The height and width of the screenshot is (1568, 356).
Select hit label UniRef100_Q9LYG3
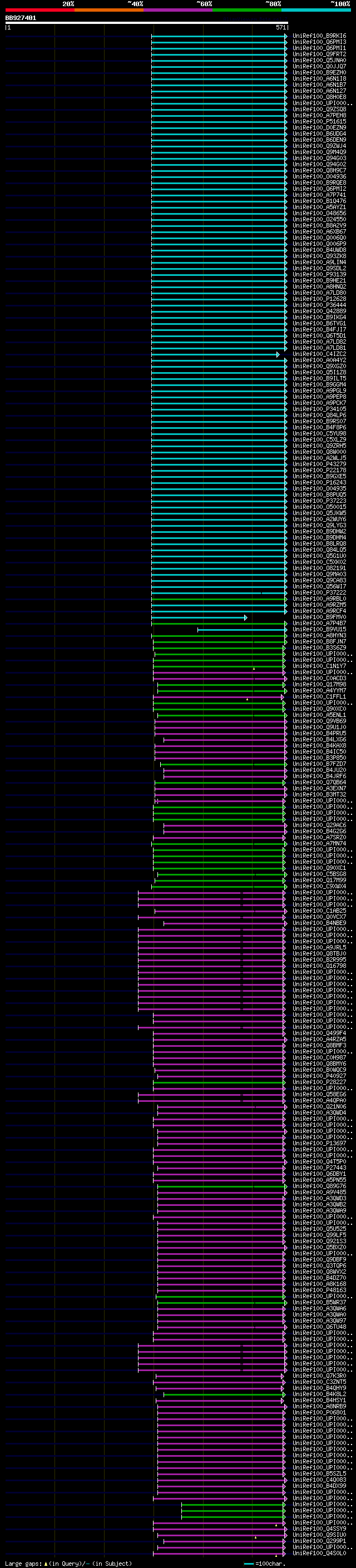[x=319, y=525]
